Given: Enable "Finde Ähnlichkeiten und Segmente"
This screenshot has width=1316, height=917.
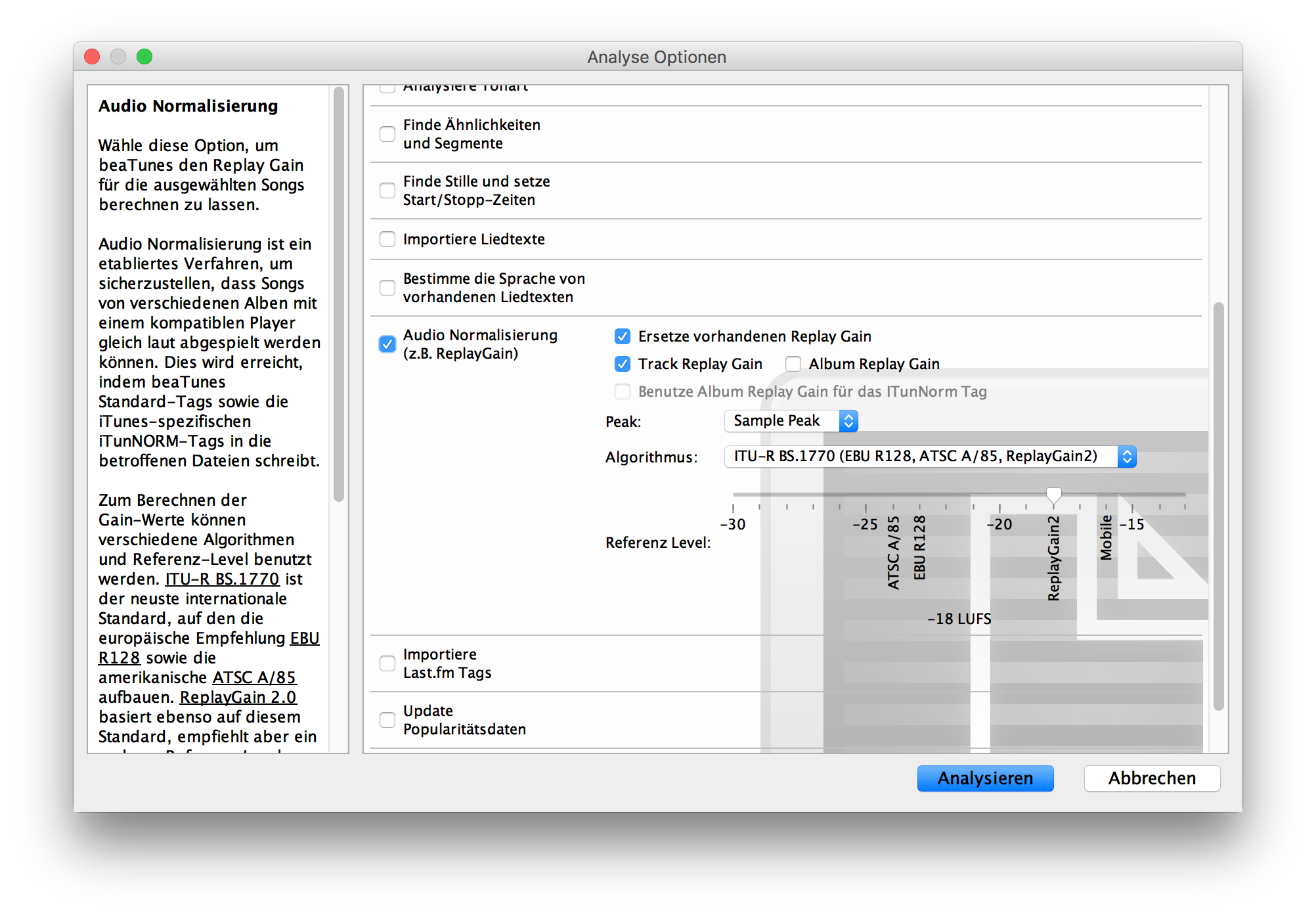Looking at the screenshot, I should (x=387, y=133).
